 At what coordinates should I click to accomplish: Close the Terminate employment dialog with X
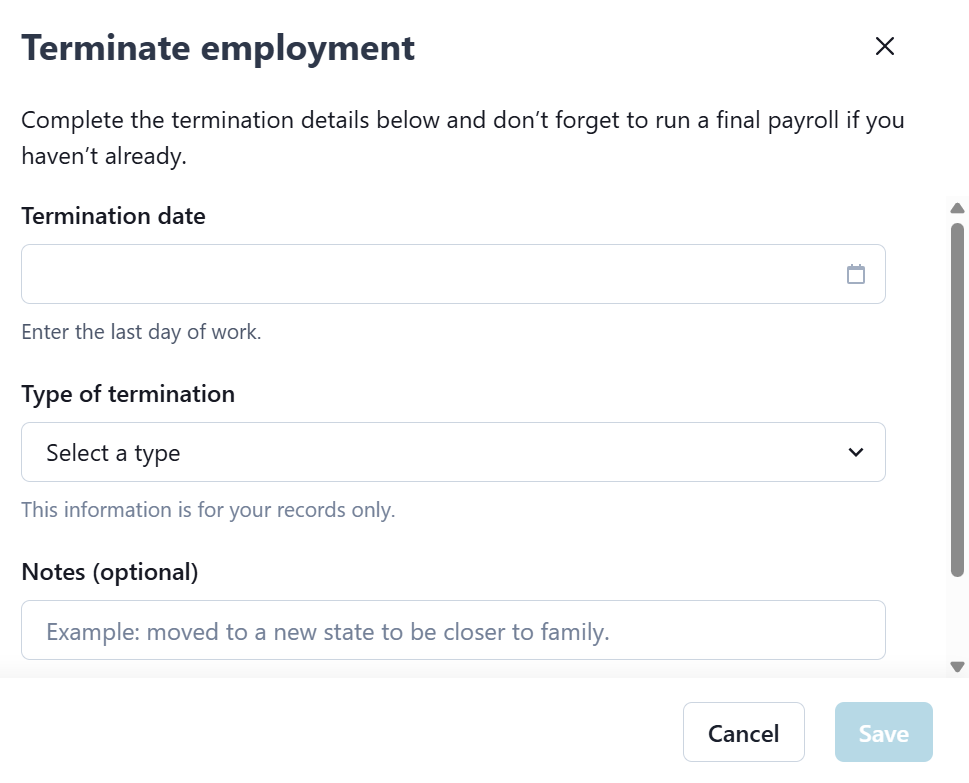(884, 46)
